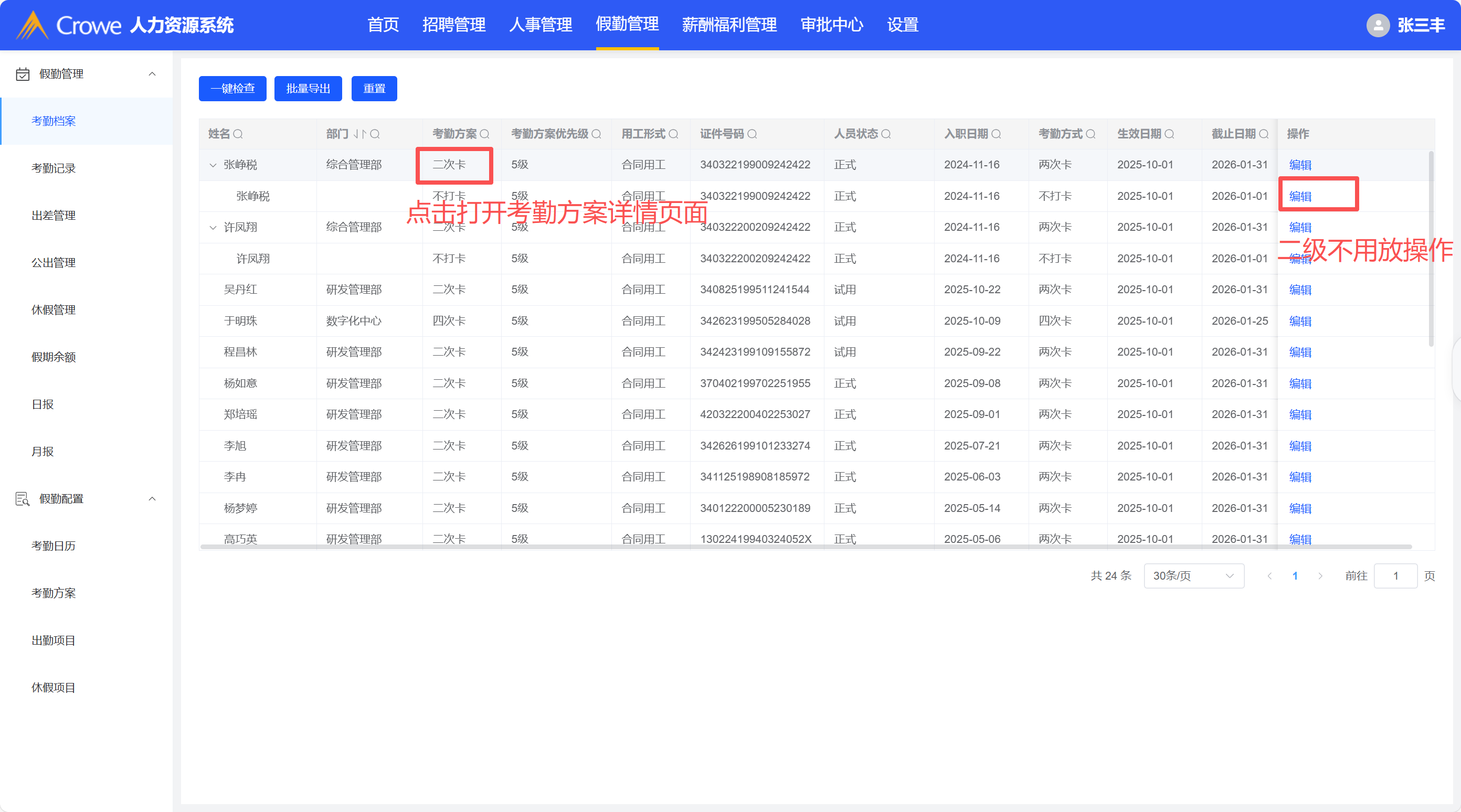Viewport: 1461px width, 812px height.
Task: Click search icon in 用工形式 column header
Action: (x=673, y=134)
